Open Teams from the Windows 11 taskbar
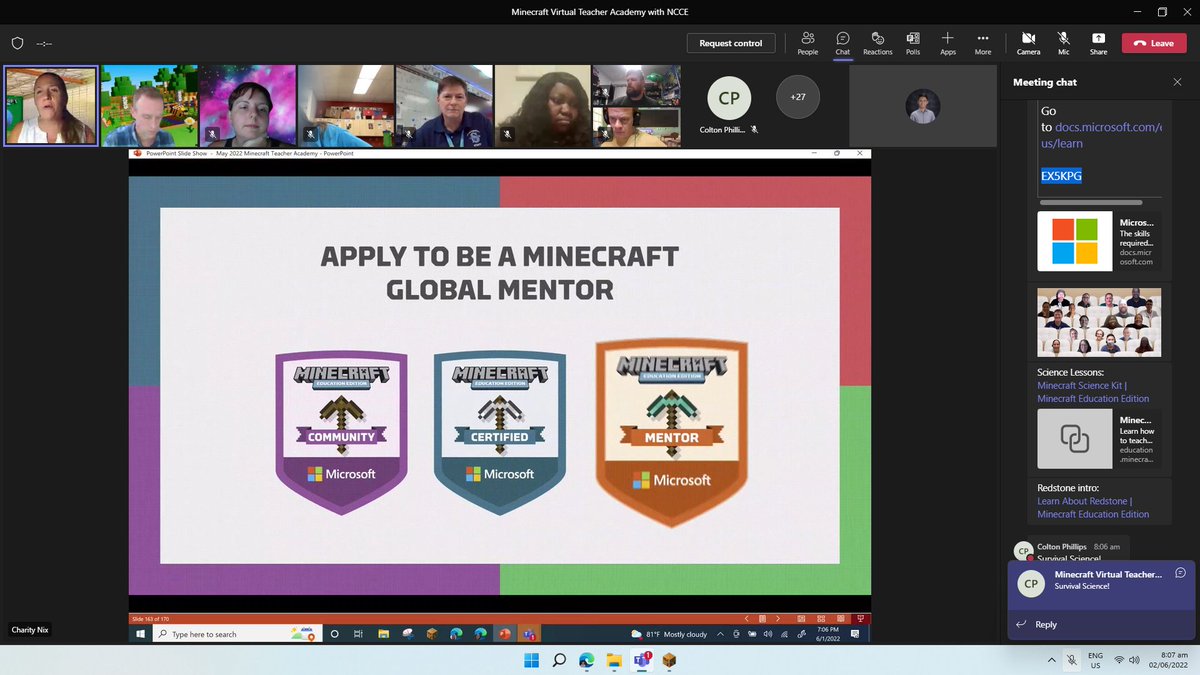This screenshot has width=1200, height=675. click(642, 660)
